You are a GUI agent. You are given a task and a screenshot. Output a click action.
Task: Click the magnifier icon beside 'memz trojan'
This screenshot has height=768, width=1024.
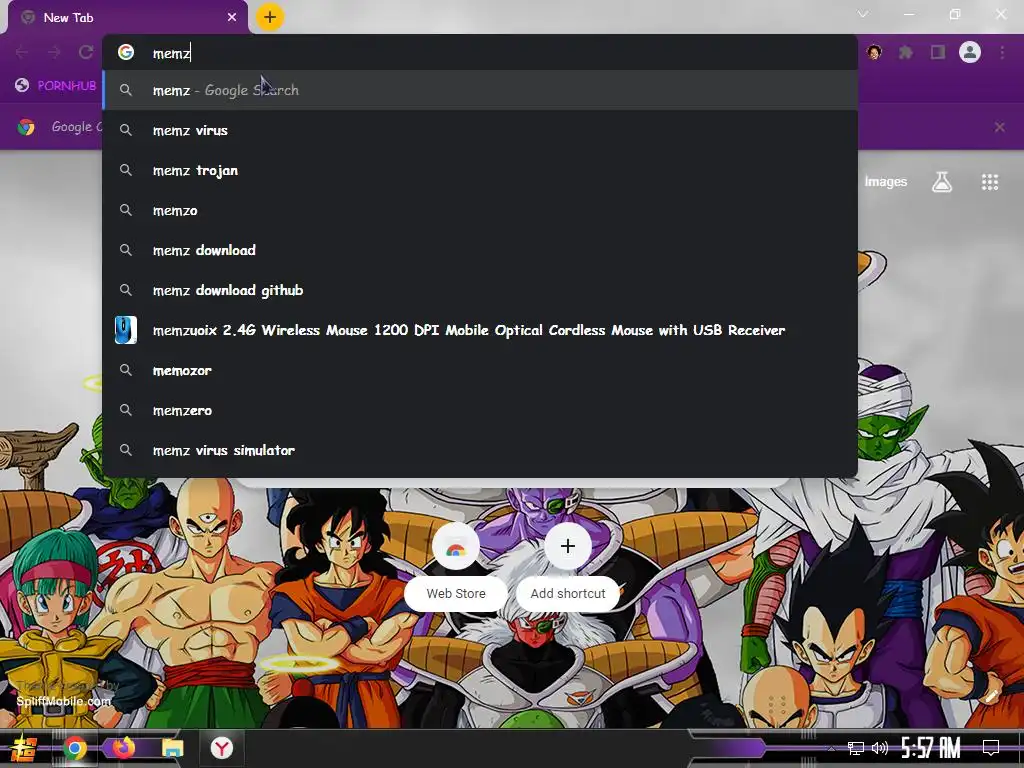[126, 170]
